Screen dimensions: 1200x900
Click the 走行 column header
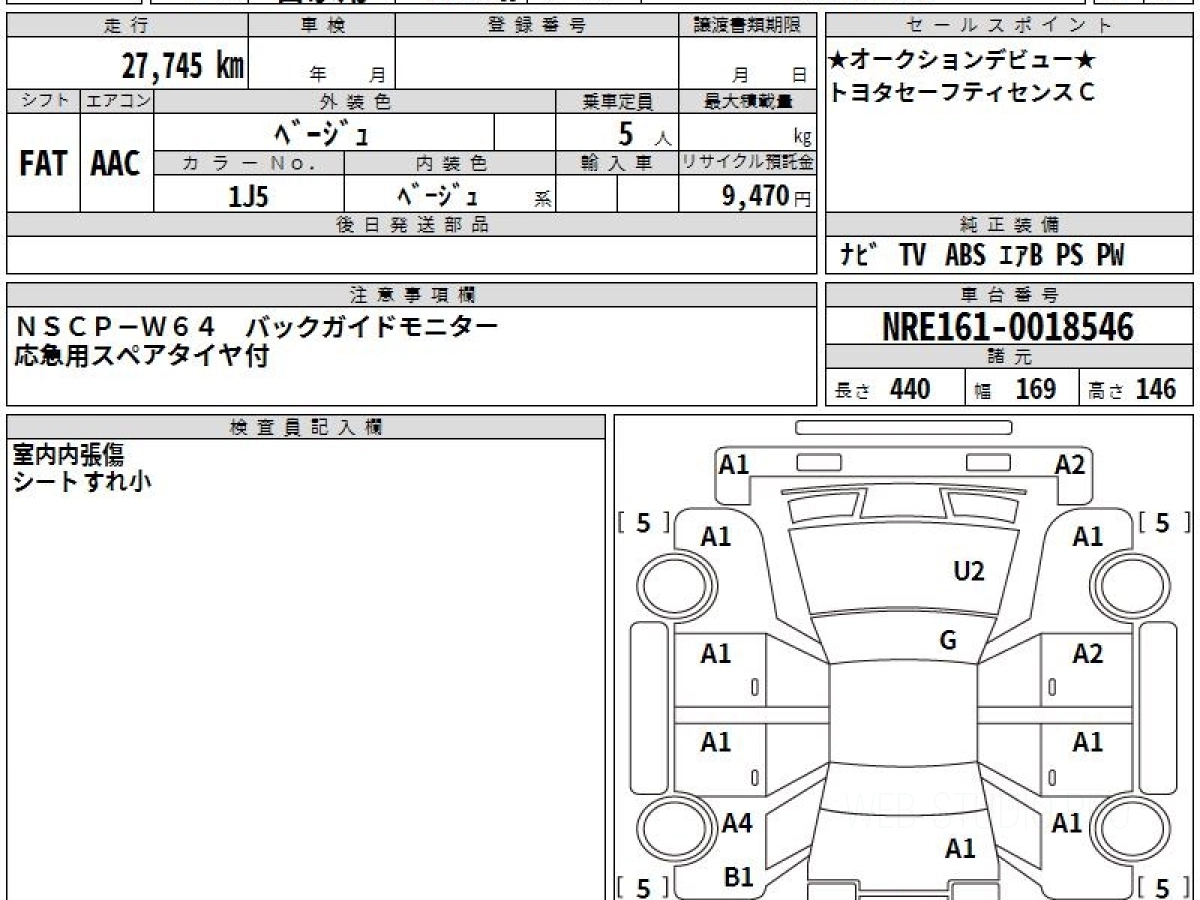tap(126, 26)
